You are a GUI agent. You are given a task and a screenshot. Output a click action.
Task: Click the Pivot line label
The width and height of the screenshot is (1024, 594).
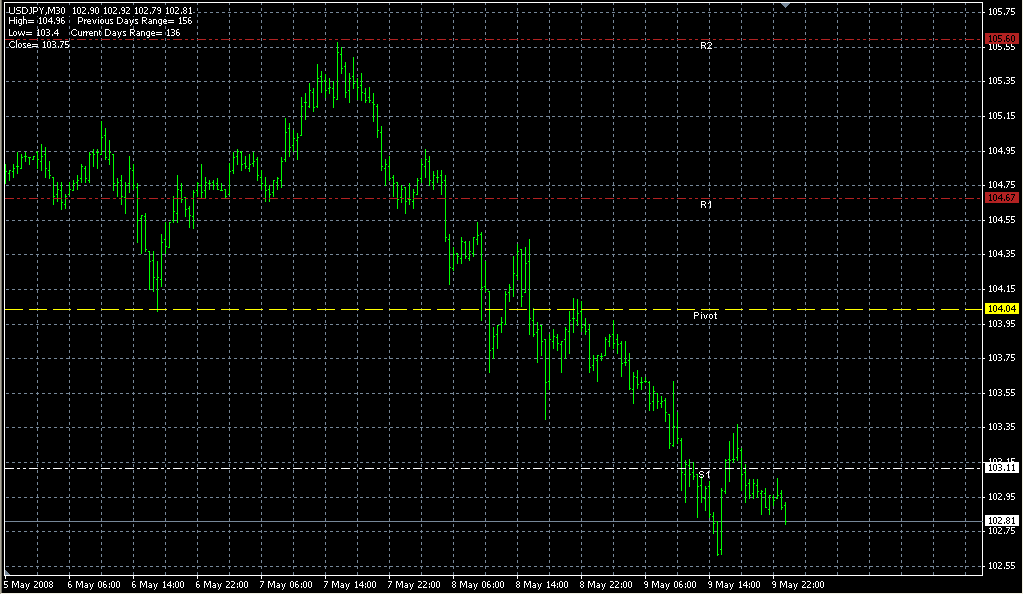tap(705, 315)
